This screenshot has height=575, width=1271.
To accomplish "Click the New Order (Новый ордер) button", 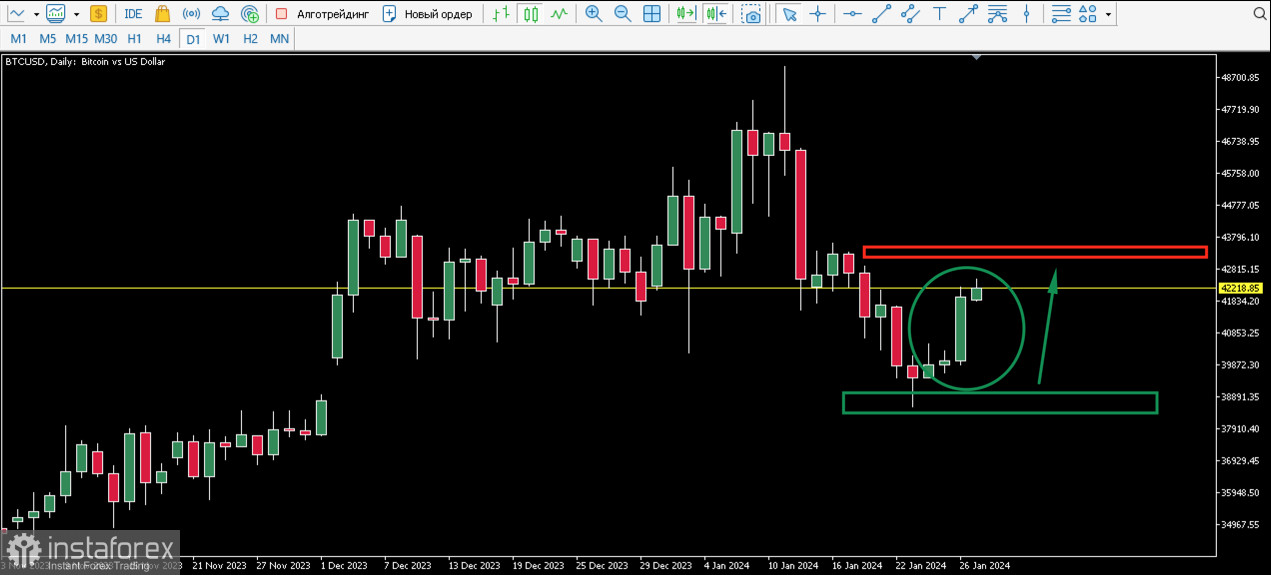I will click(x=428, y=14).
